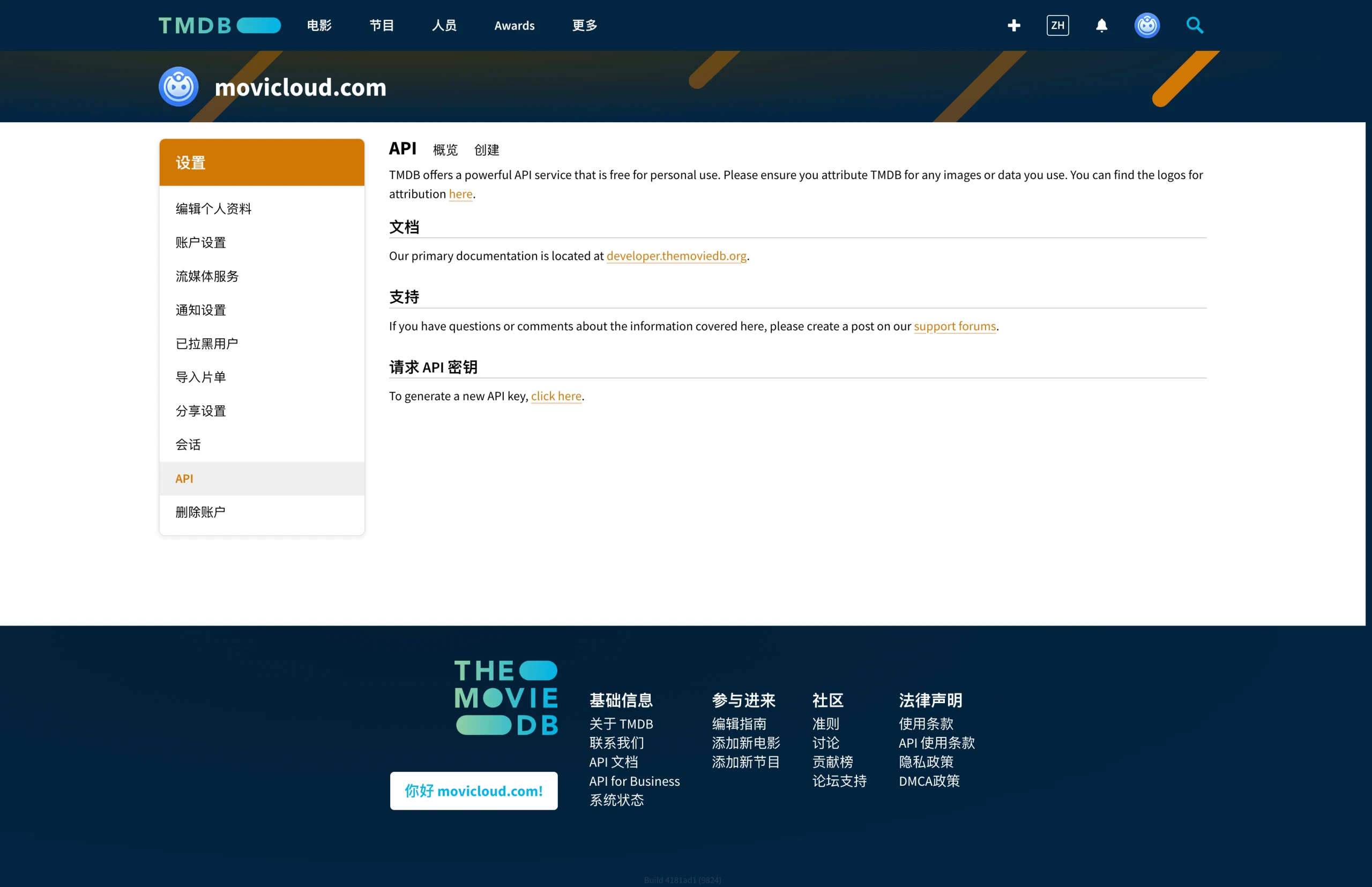Select 编辑个人资料 in settings sidebar
Viewport: 1372px width, 887px height.
click(x=262, y=208)
